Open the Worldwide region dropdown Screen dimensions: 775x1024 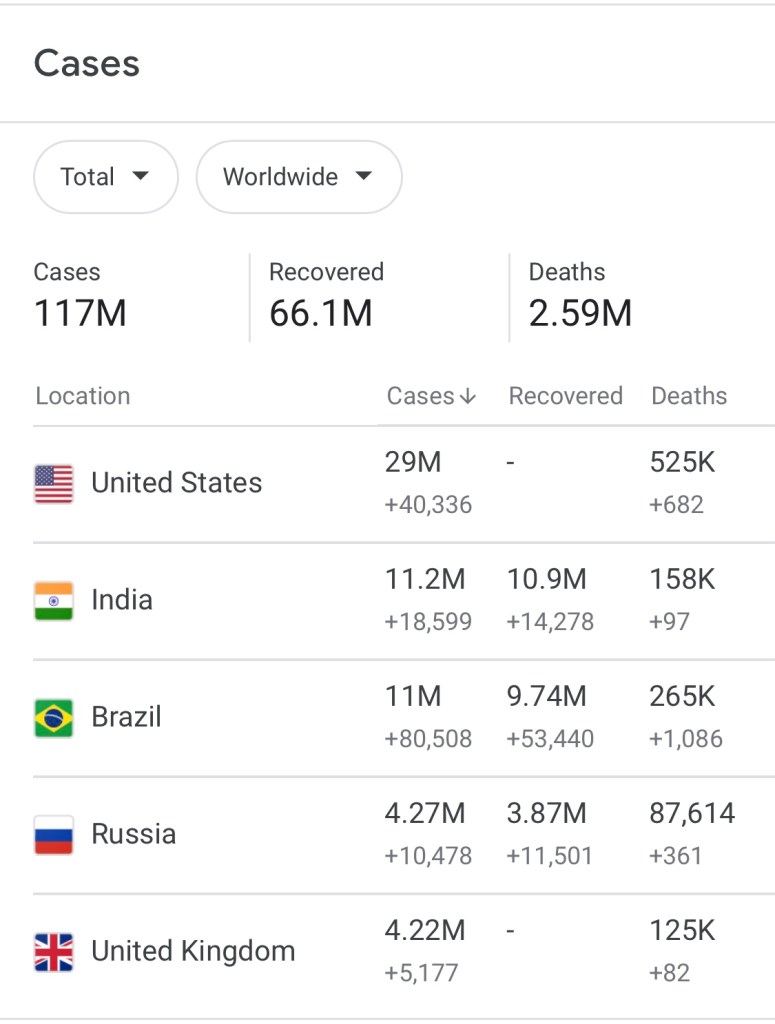(298, 177)
